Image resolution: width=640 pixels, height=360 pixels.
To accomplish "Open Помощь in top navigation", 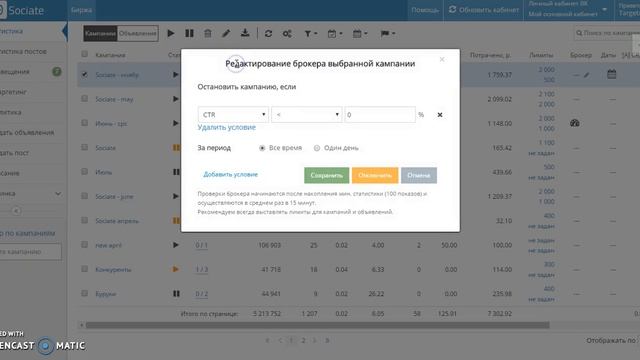I will point(425,10).
